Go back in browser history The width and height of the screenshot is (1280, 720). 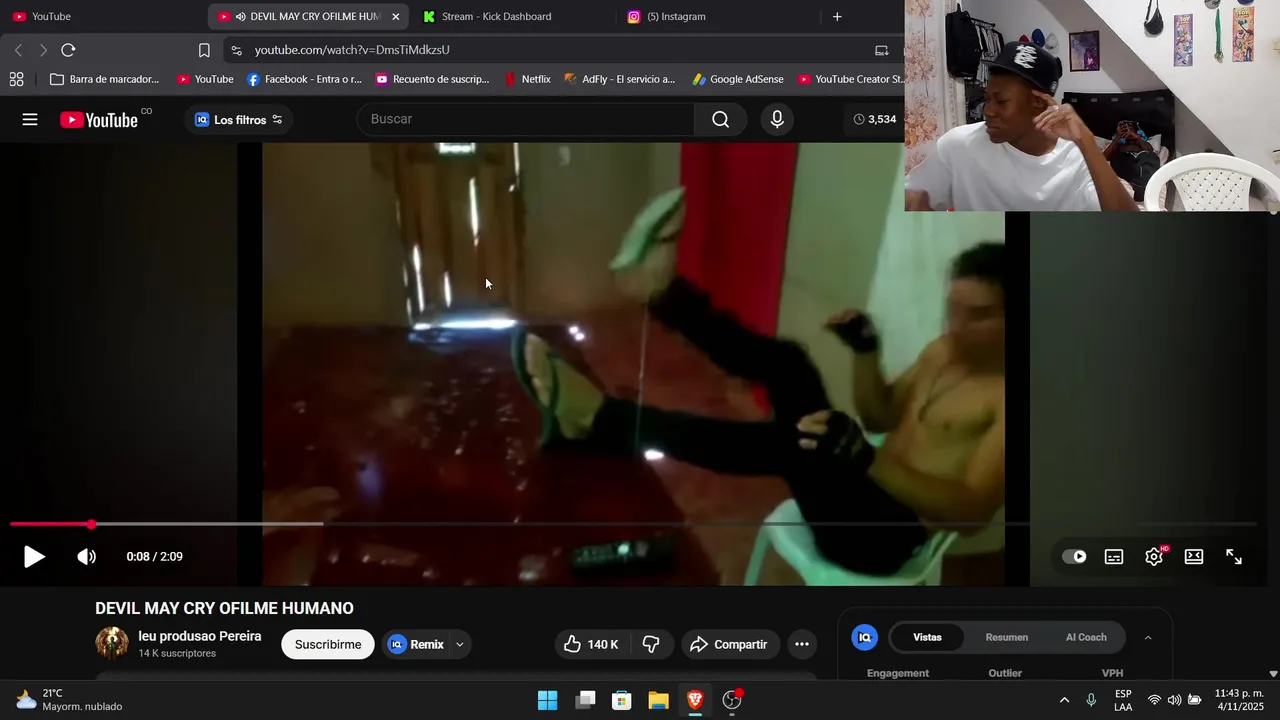(18, 50)
